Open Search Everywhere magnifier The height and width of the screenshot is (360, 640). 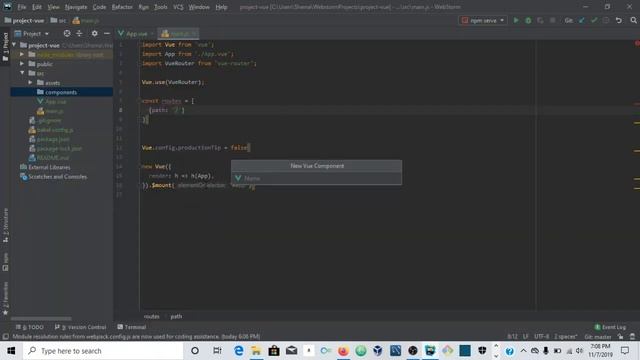(633, 20)
